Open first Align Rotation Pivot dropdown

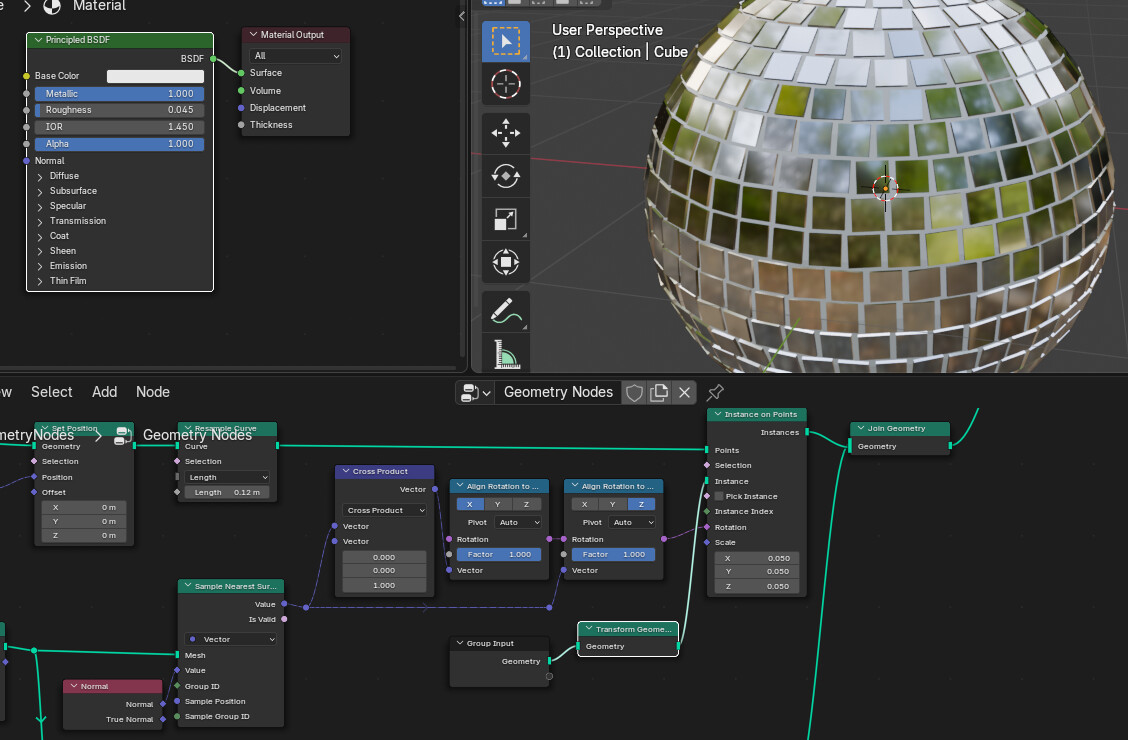point(517,522)
